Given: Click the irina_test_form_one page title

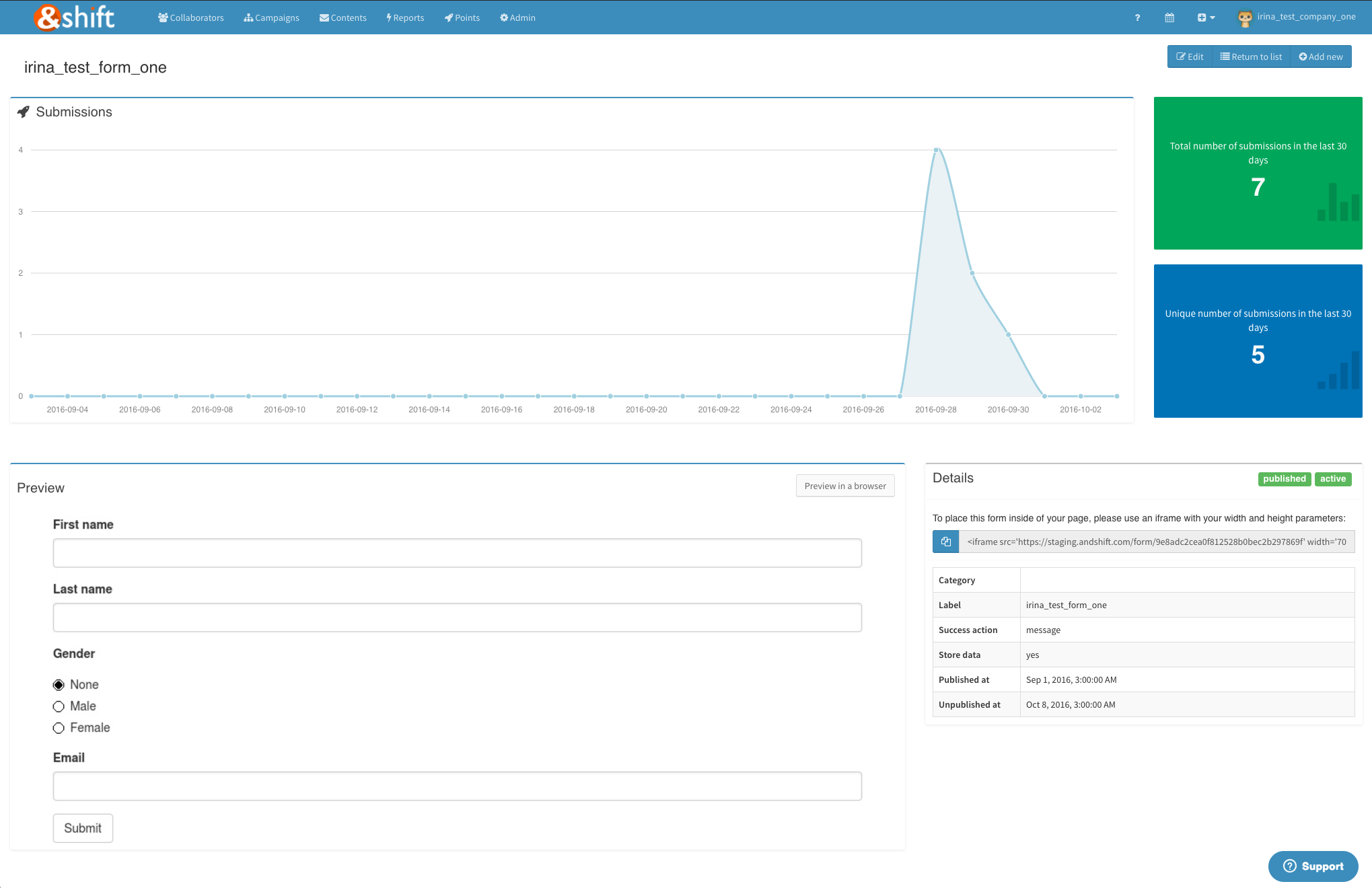Looking at the screenshot, I should (x=96, y=67).
